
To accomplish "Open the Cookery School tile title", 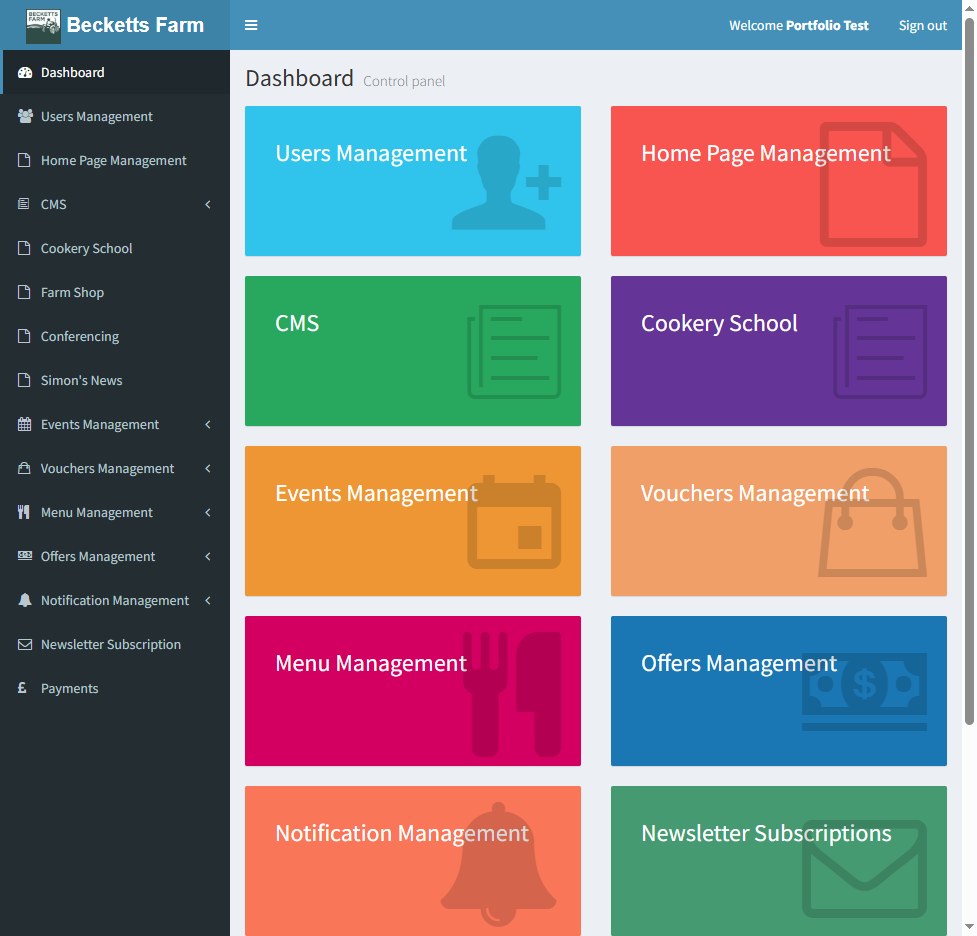I will pyautogui.click(x=719, y=323).
